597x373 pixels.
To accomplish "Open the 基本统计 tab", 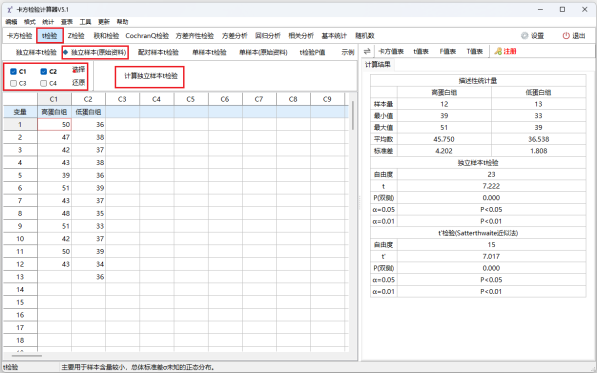I will [334, 36].
